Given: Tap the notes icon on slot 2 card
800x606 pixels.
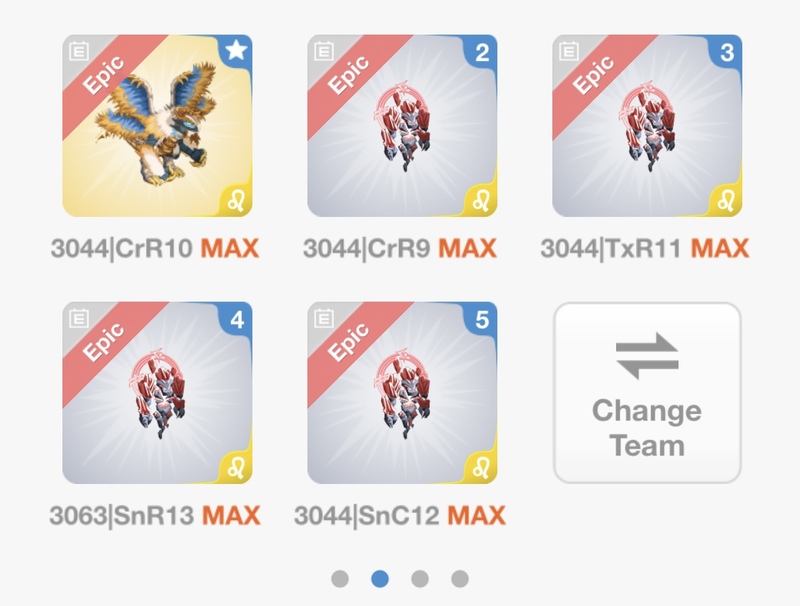Looking at the screenshot, I should point(324,51).
